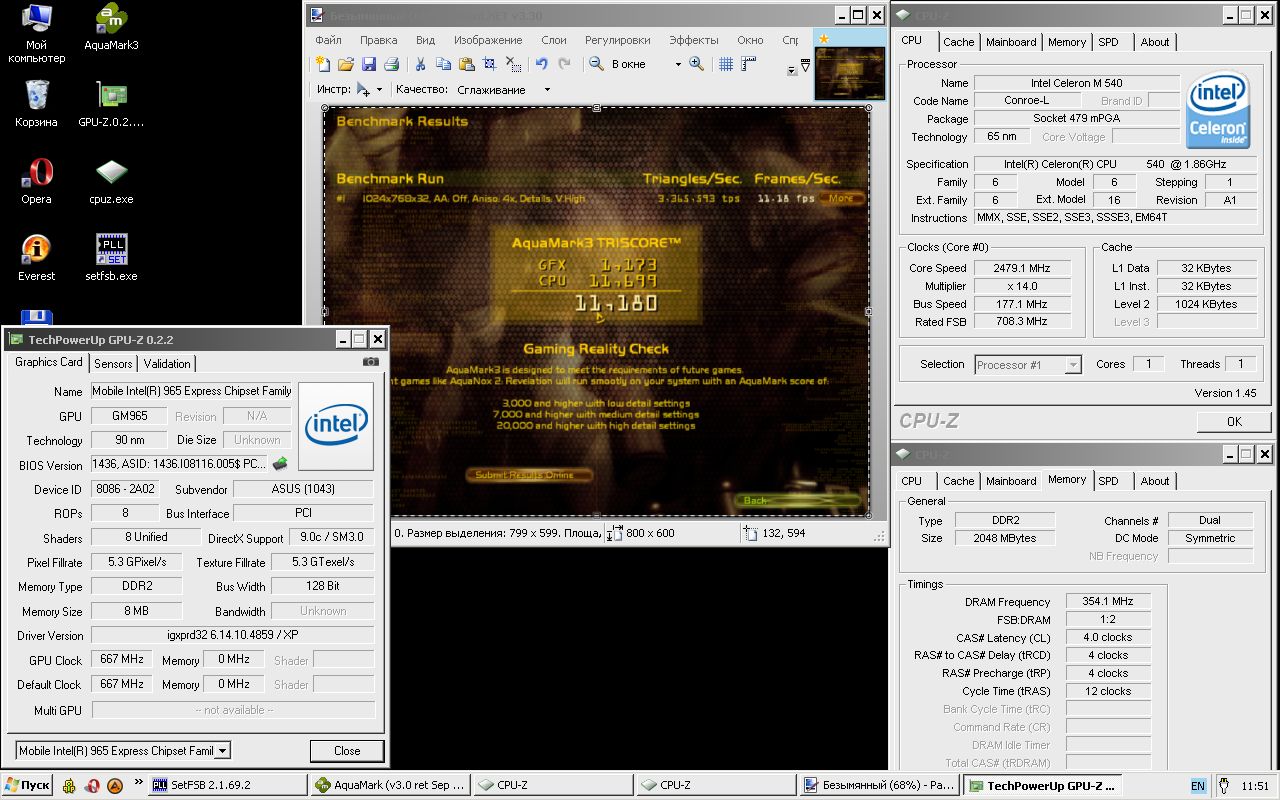Click Driver Version field in GPU-Z
Image resolution: width=1280 pixels, height=800 pixels.
[x=233, y=635]
